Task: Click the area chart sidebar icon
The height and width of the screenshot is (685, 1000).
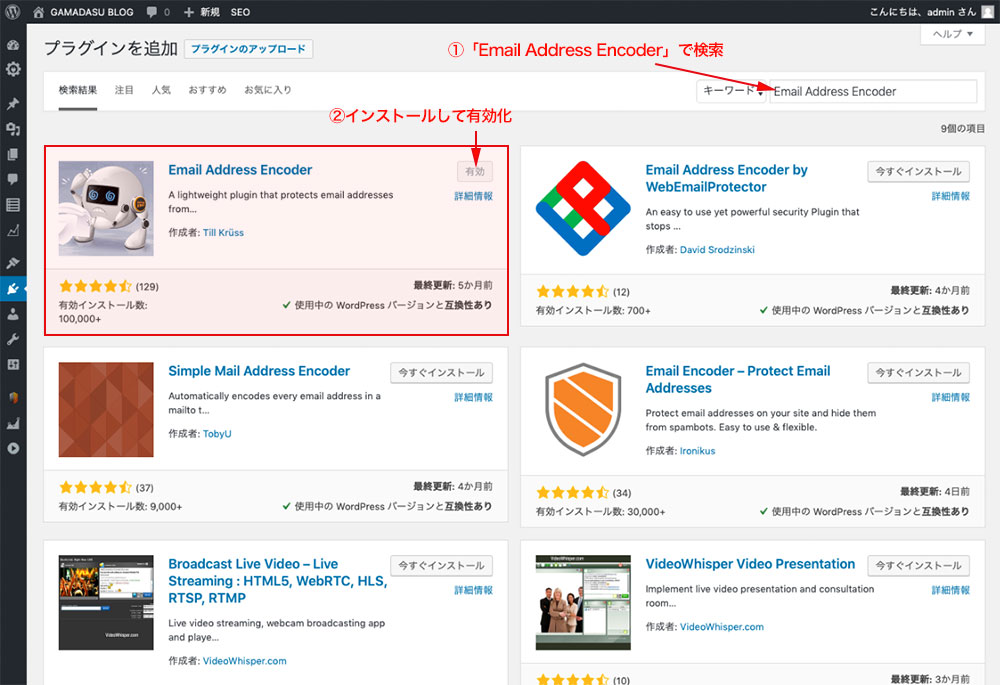Action: [x=13, y=423]
